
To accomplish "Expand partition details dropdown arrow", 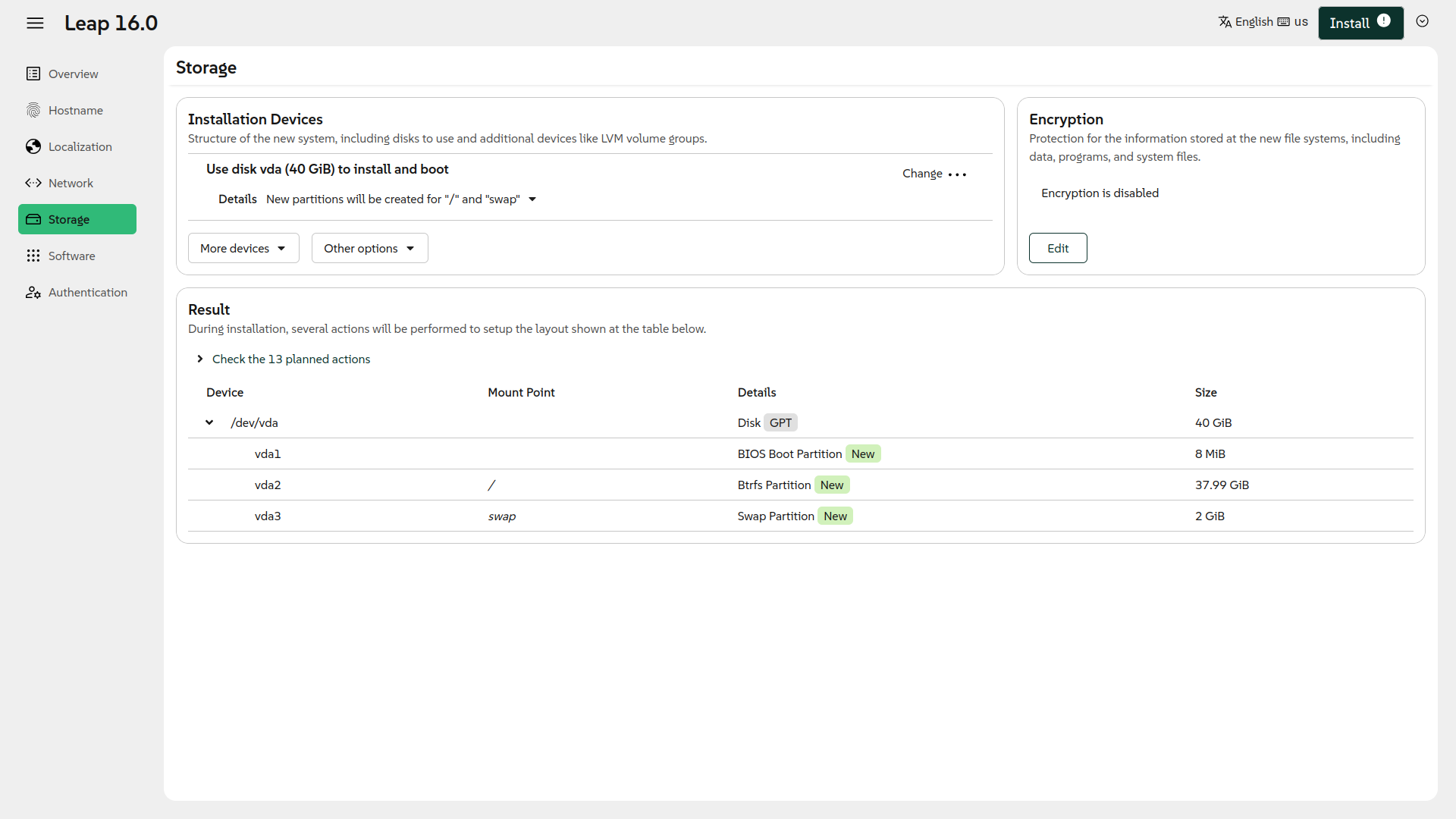I will click(x=532, y=199).
